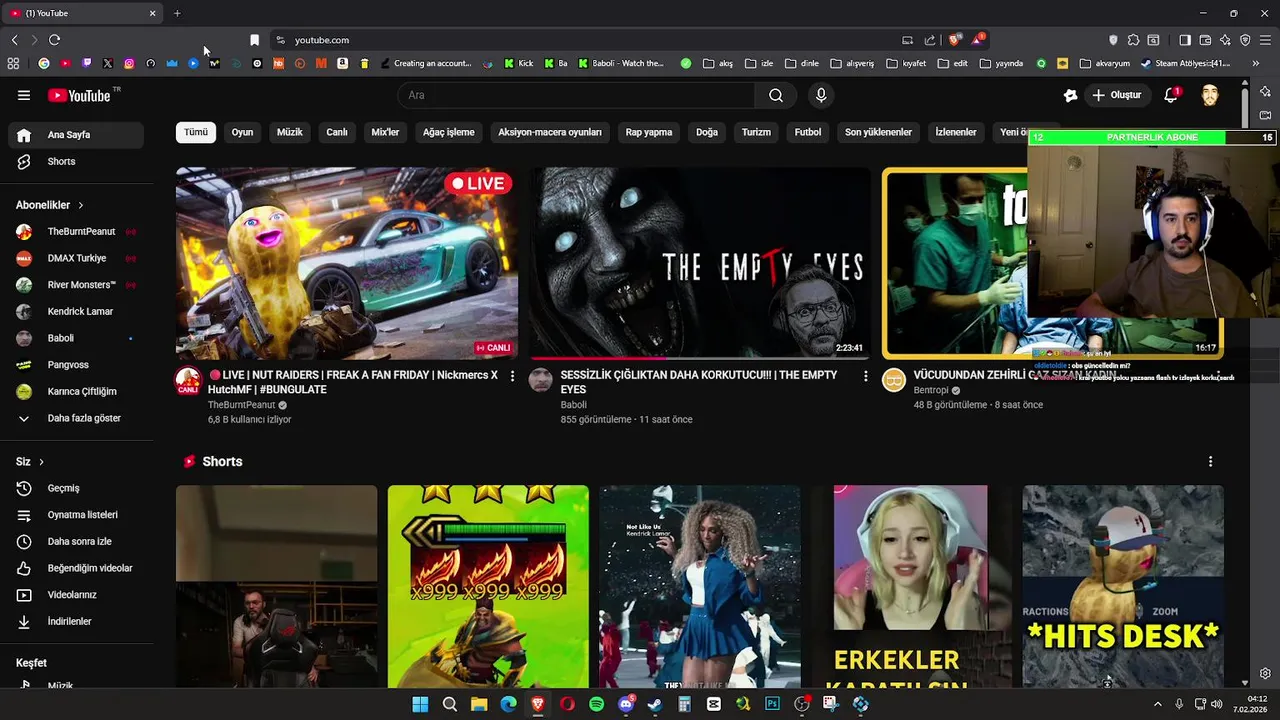This screenshot has width=1280, height=720.
Task: Open the akış bookmarks folder
Action: [x=718, y=63]
